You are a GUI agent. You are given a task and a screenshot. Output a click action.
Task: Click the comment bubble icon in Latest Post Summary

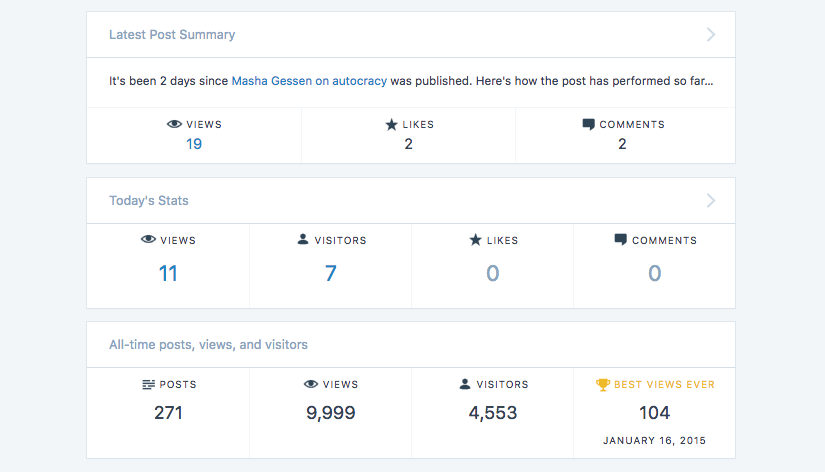(588, 125)
